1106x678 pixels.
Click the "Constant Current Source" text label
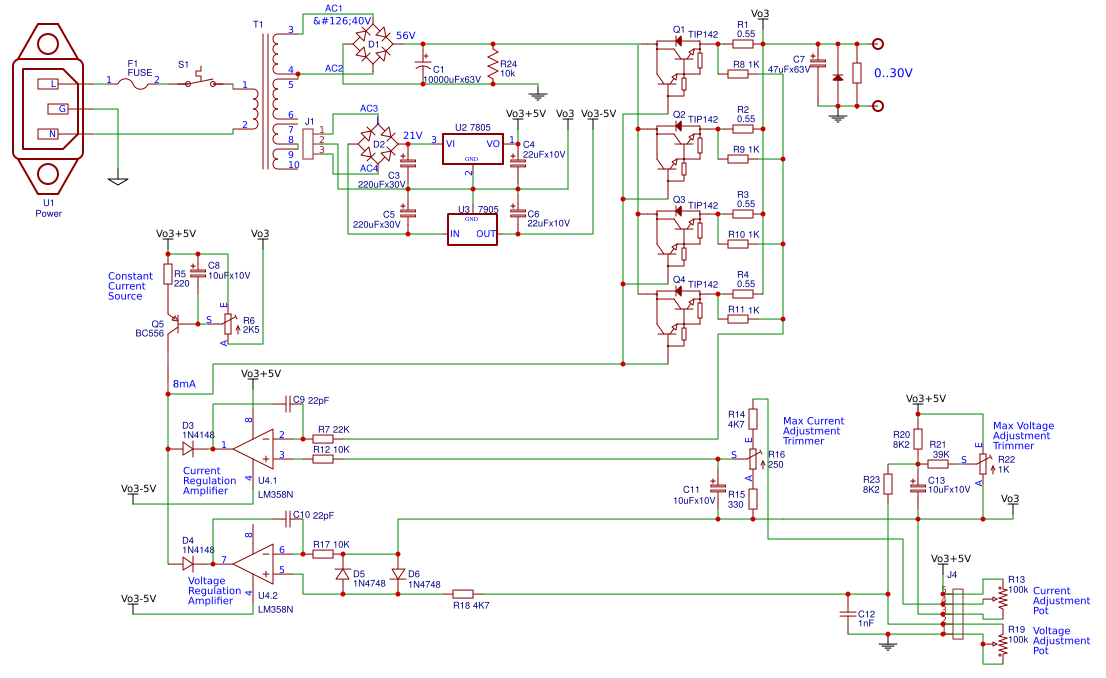(x=131, y=286)
